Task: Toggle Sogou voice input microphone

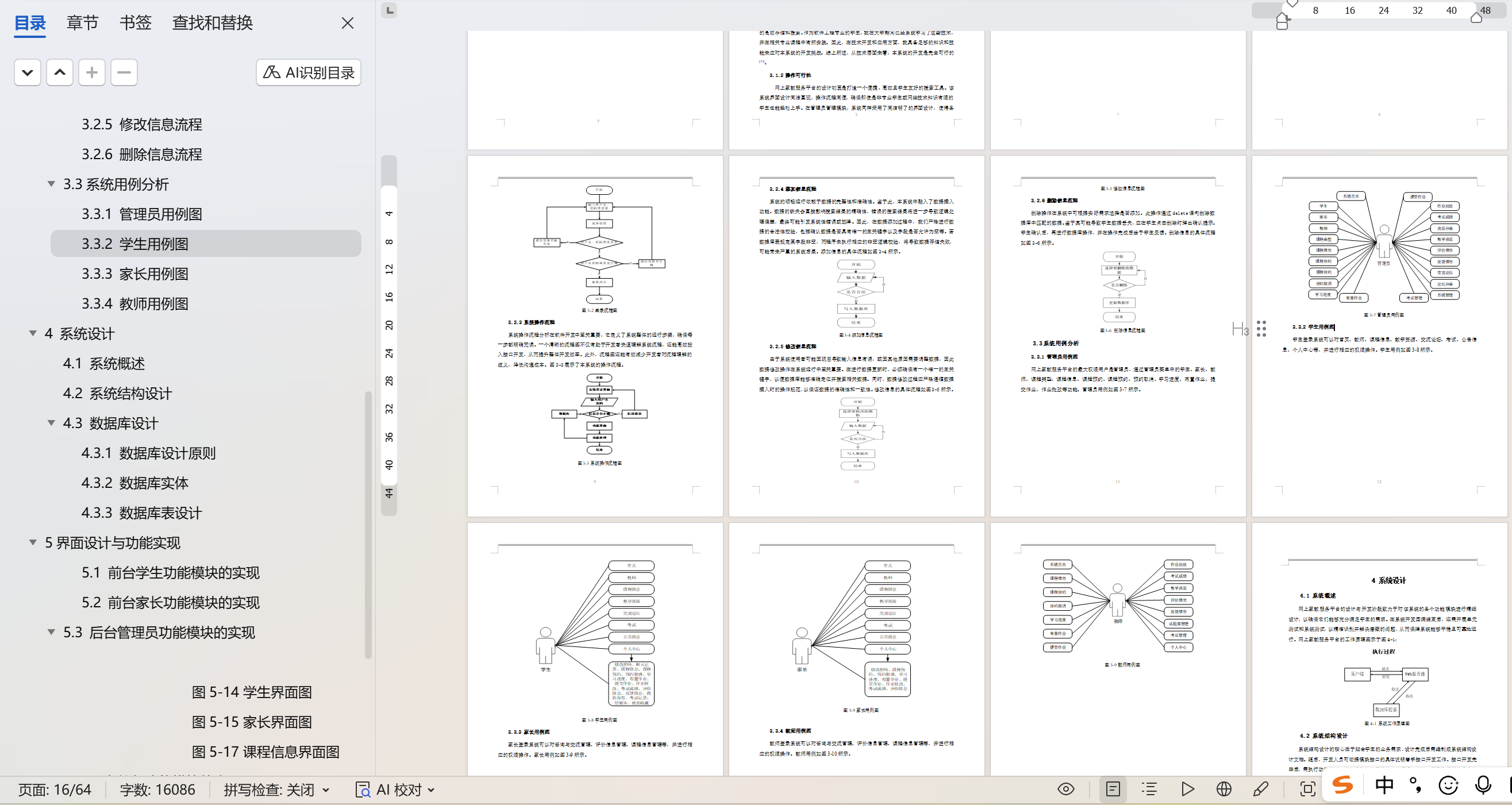Action: point(1483,785)
